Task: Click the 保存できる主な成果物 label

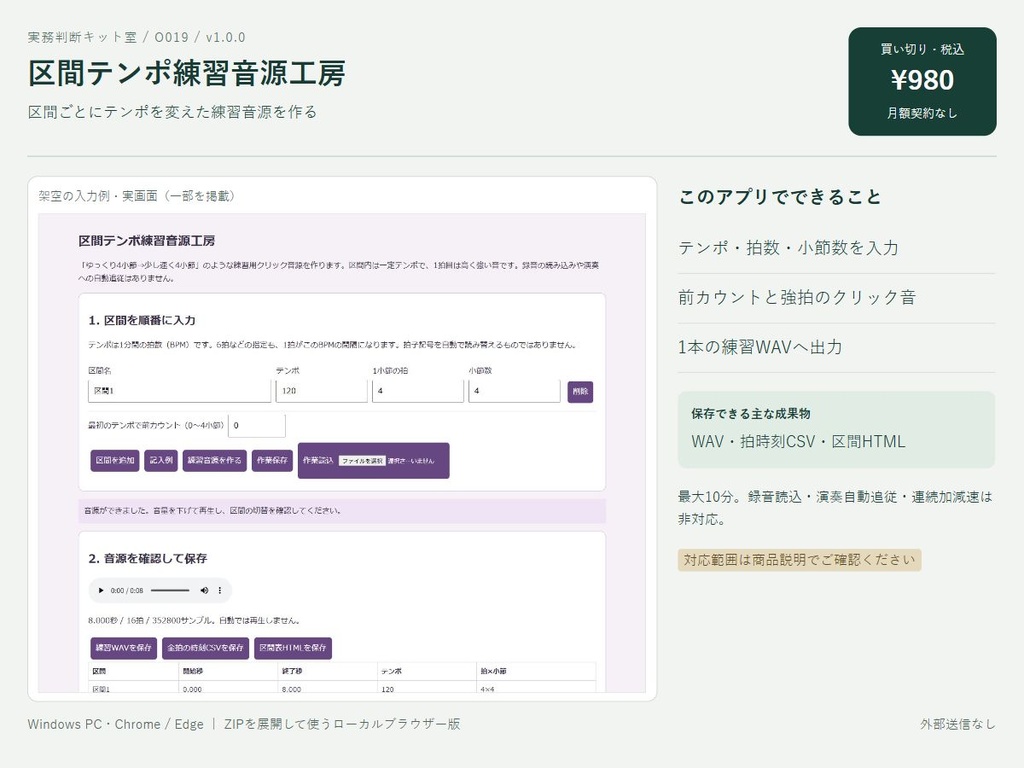Action: pyautogui.click(x=750, y=413)
